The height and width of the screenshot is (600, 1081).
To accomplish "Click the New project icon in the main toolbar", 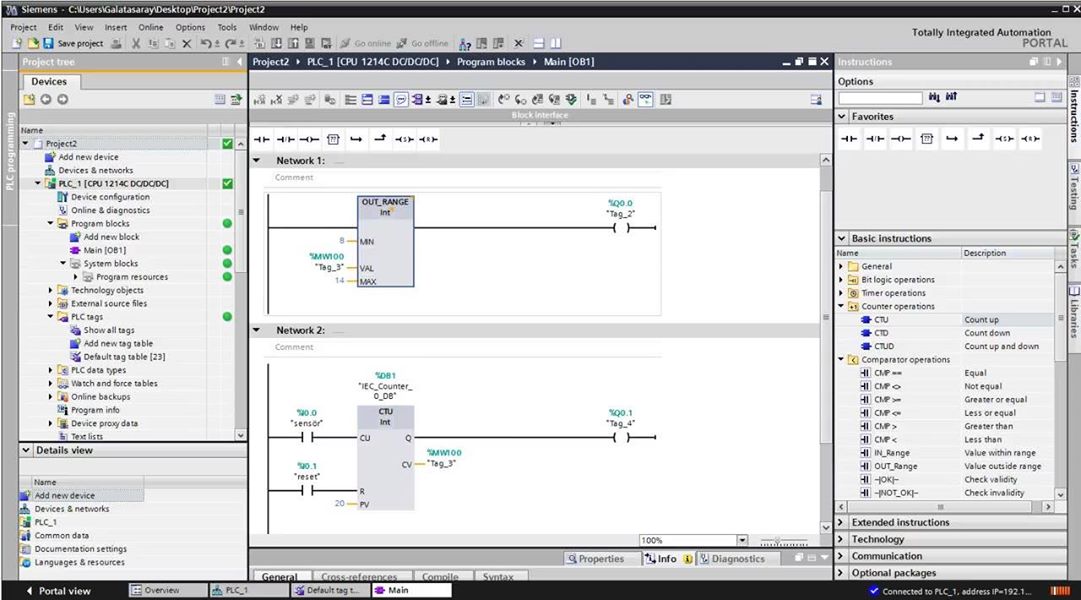I will click(x=17, y=43).
